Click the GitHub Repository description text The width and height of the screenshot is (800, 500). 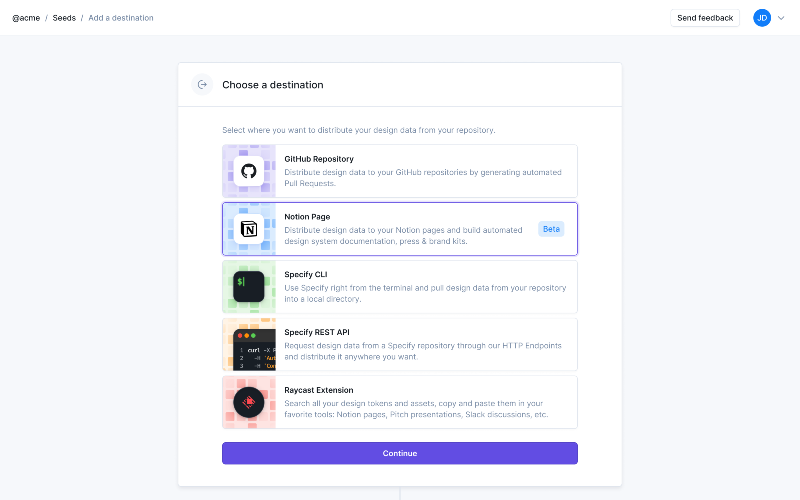pos(423,178)
